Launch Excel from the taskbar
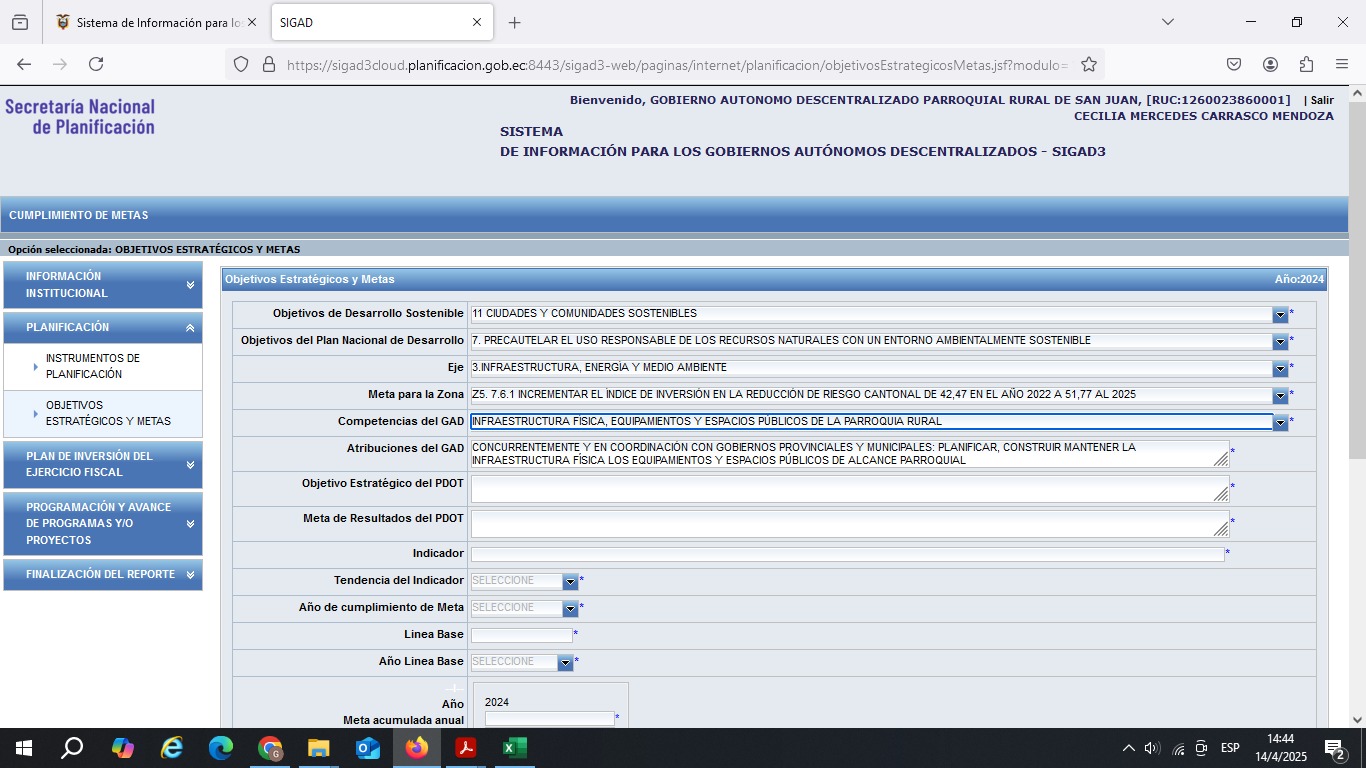This screenshot has width=1366, height=768. pyautogui.click(x=514, y=748)
